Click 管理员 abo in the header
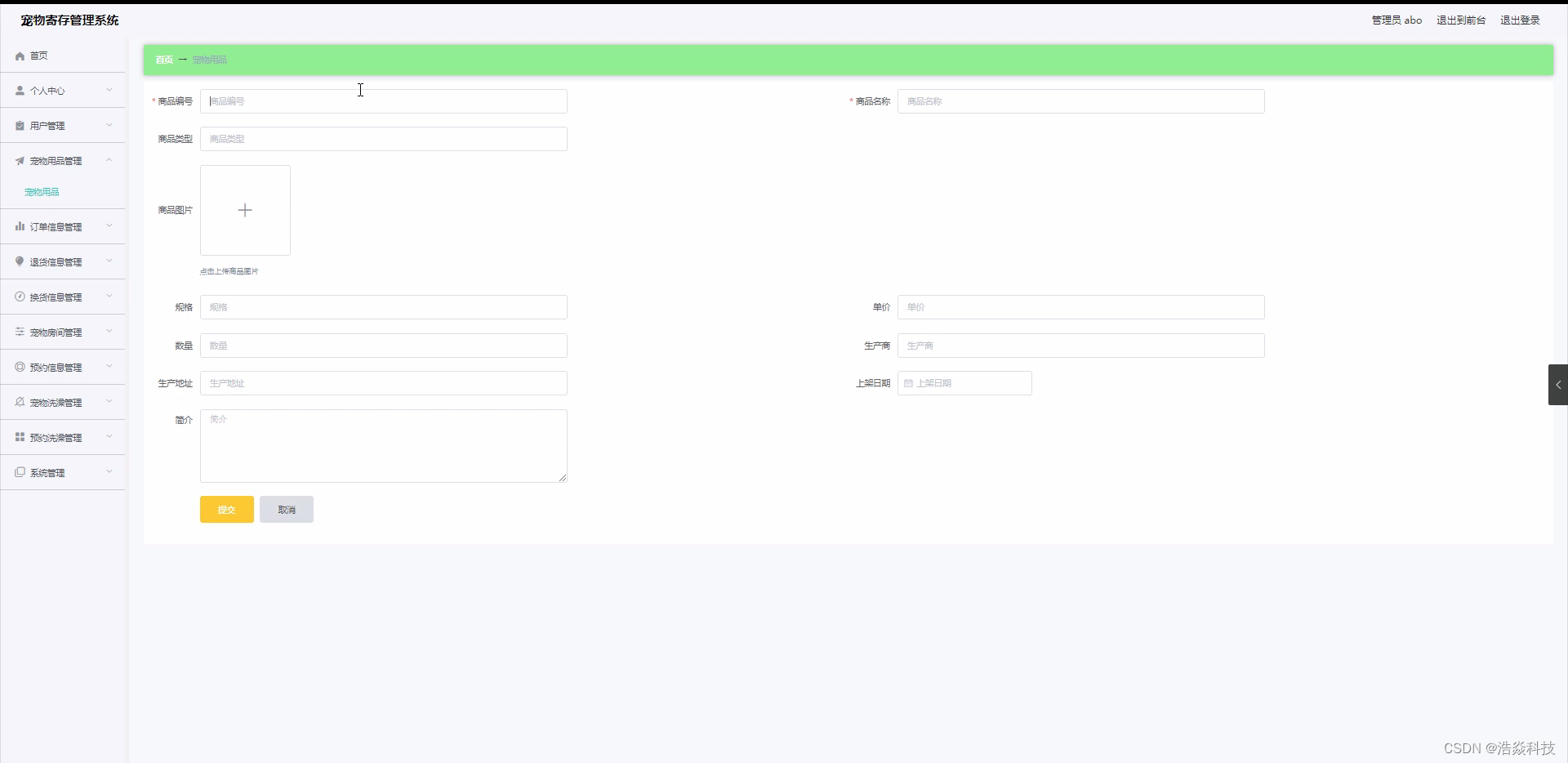This screenshot has height=763, width=1568. 1396,20
